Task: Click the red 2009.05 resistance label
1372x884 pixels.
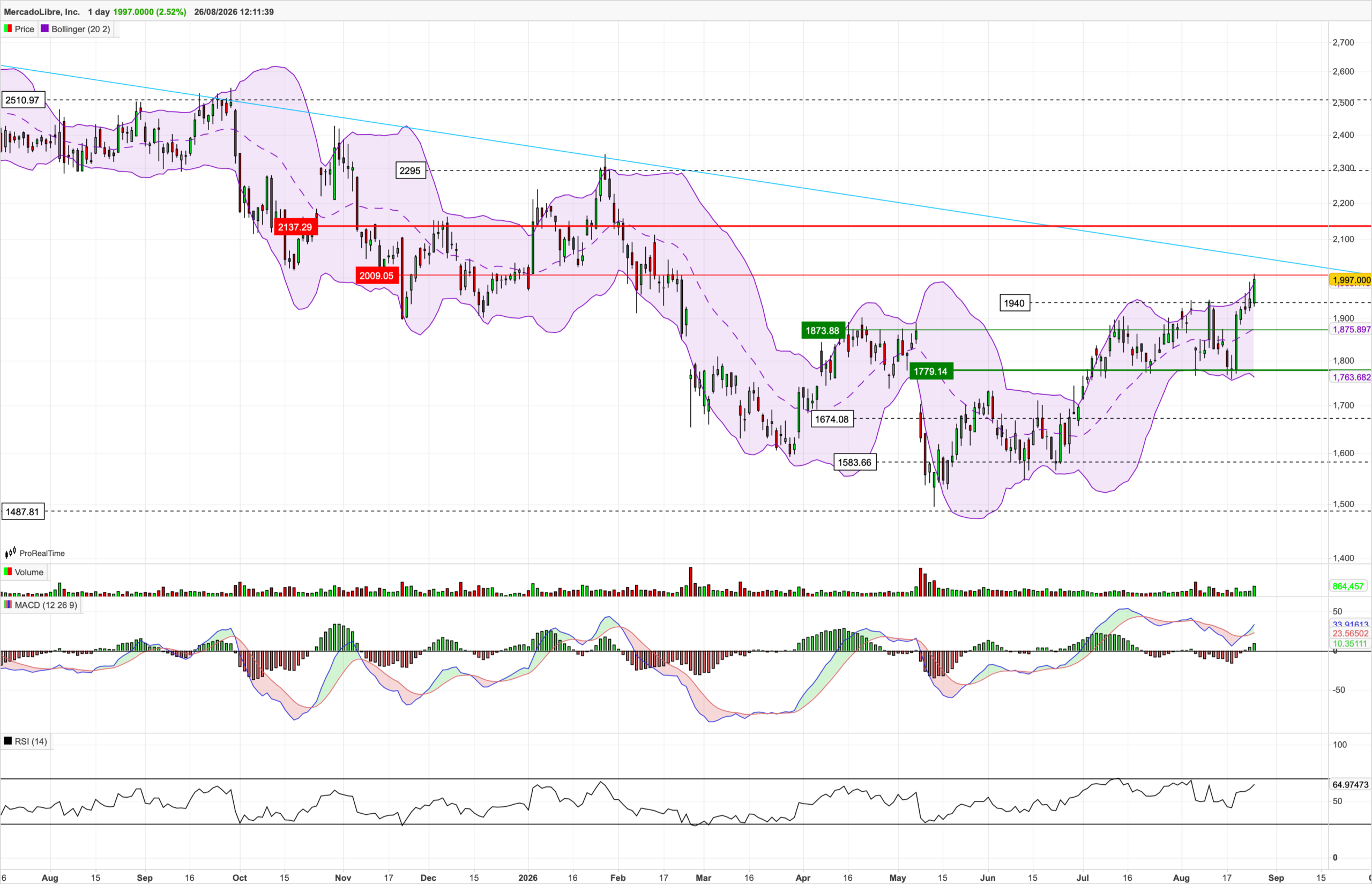Action: (376, 276)
